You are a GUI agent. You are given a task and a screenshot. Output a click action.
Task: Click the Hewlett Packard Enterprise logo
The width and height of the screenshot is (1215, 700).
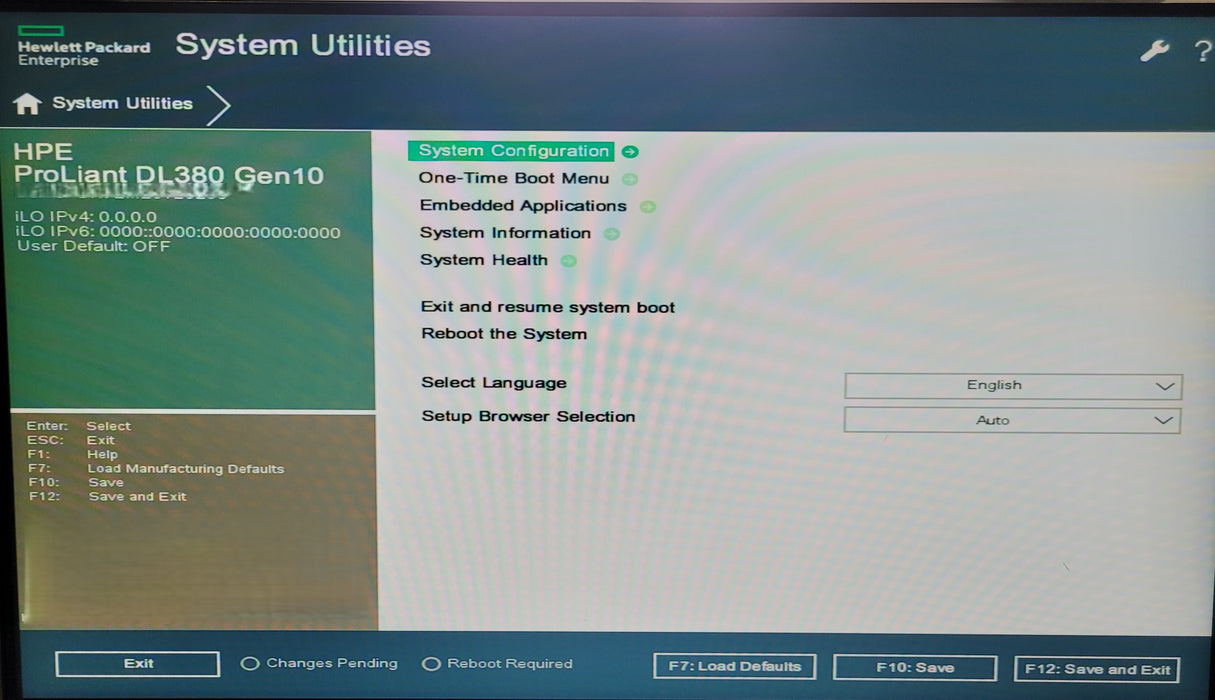(83, 47)
